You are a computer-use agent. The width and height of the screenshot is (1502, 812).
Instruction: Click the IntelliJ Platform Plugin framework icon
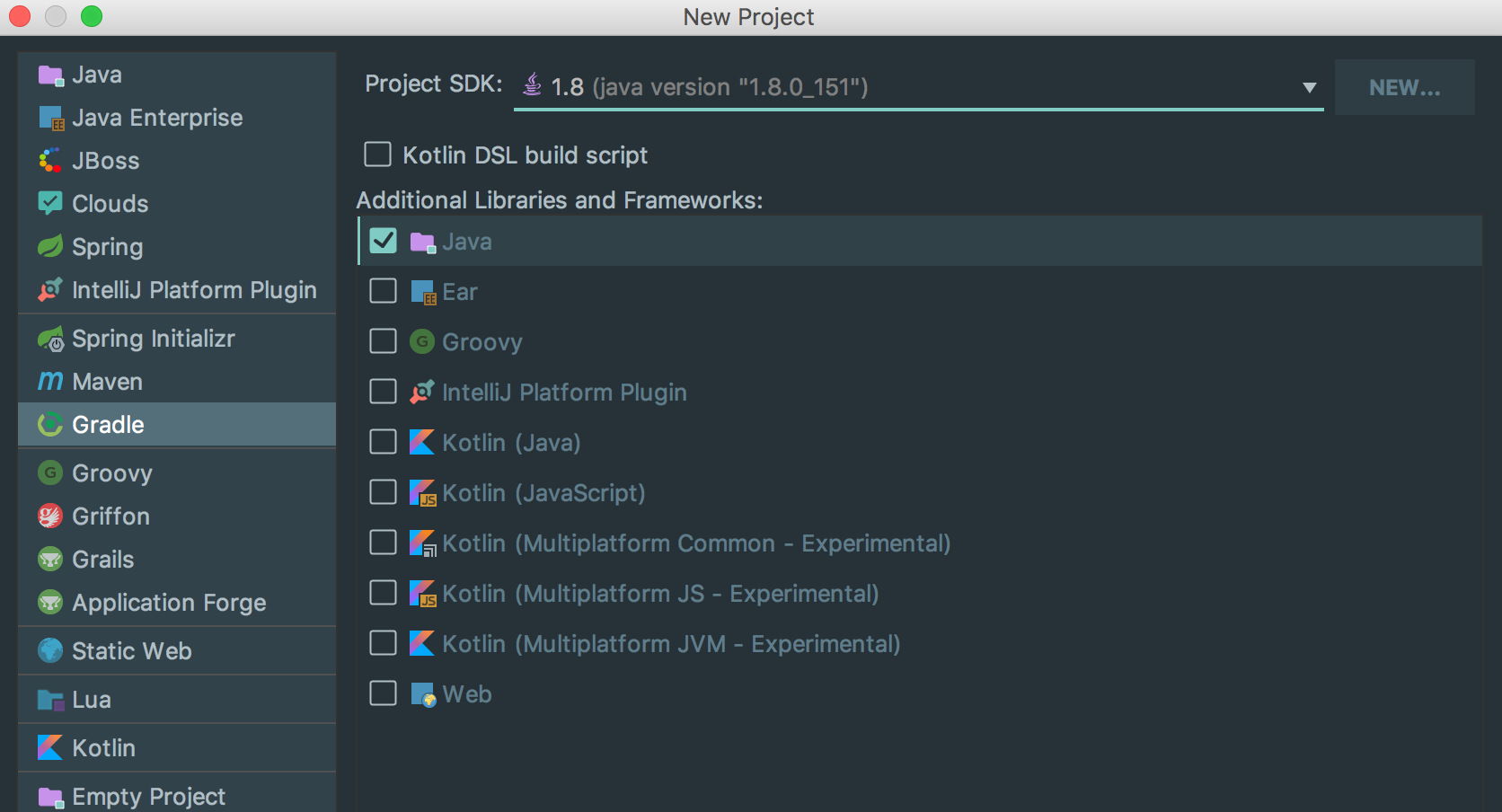[422, 392]
